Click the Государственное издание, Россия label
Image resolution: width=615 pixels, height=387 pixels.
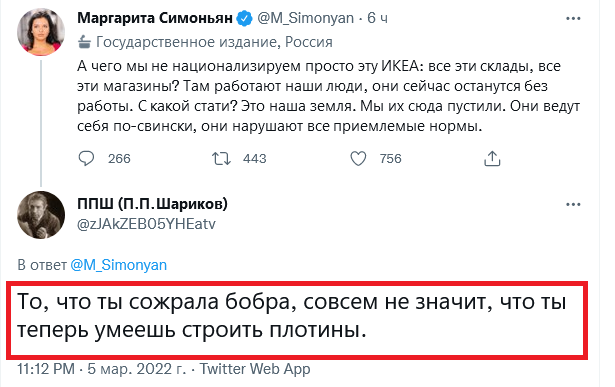[x=214, y=42]
